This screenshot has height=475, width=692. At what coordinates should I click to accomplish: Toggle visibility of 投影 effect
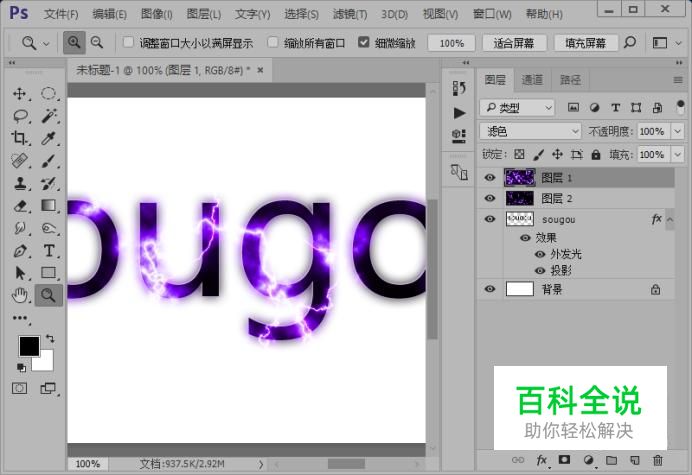540,271
